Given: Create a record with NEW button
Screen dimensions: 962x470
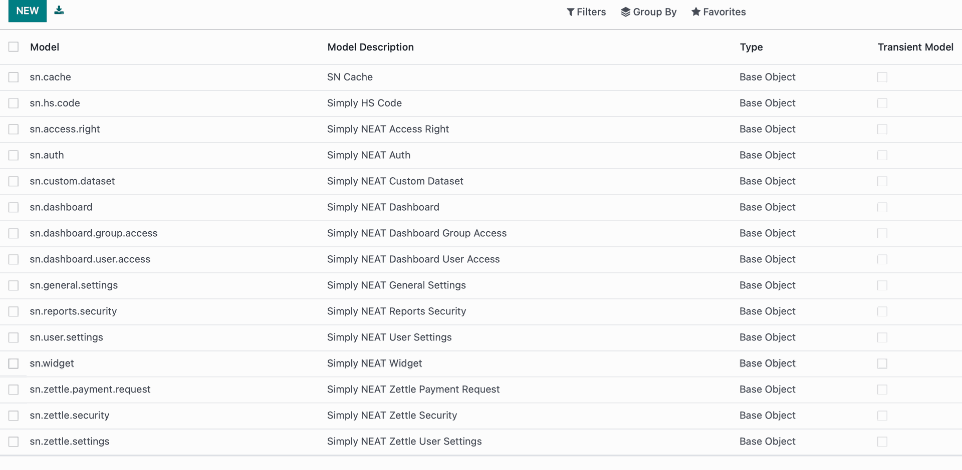Looking at the screenshot, I should pos(28,11).
